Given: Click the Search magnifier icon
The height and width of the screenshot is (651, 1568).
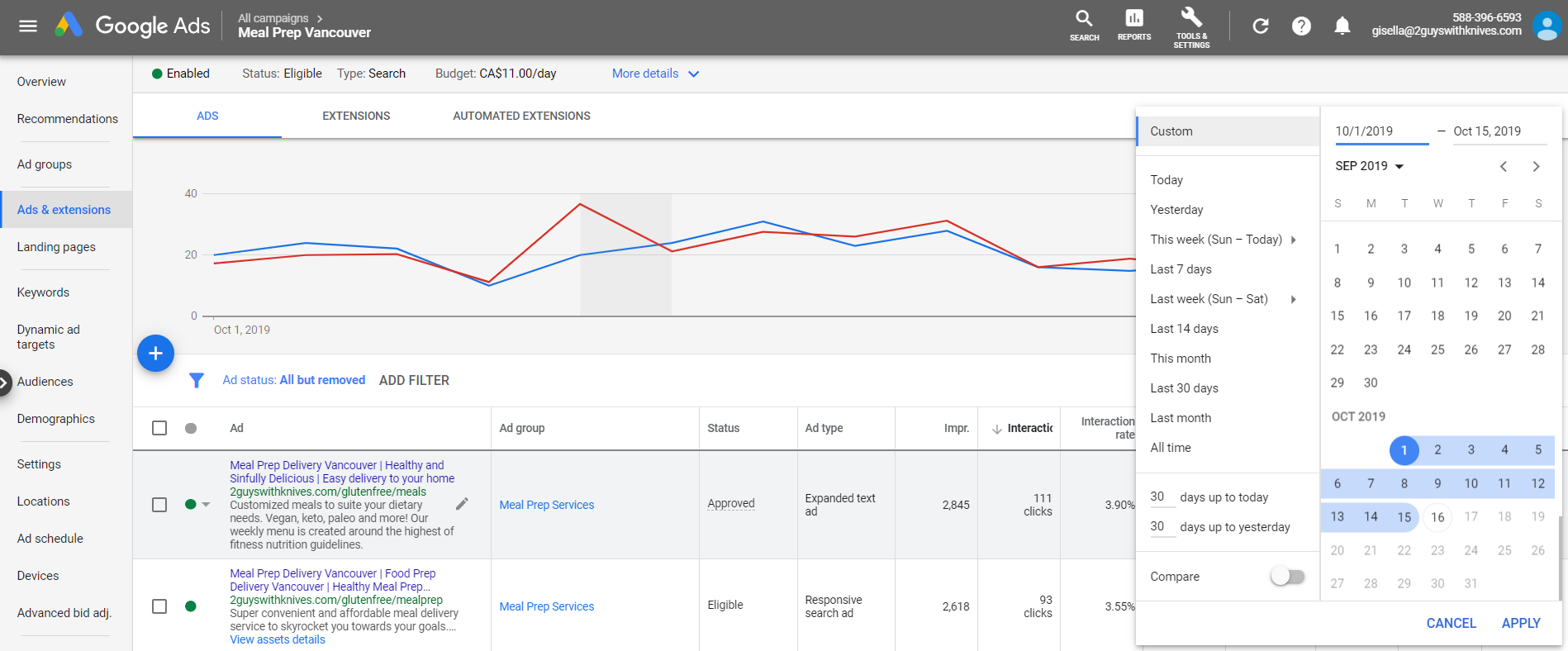Looking at the screenshot, I should coord(1084,19).
